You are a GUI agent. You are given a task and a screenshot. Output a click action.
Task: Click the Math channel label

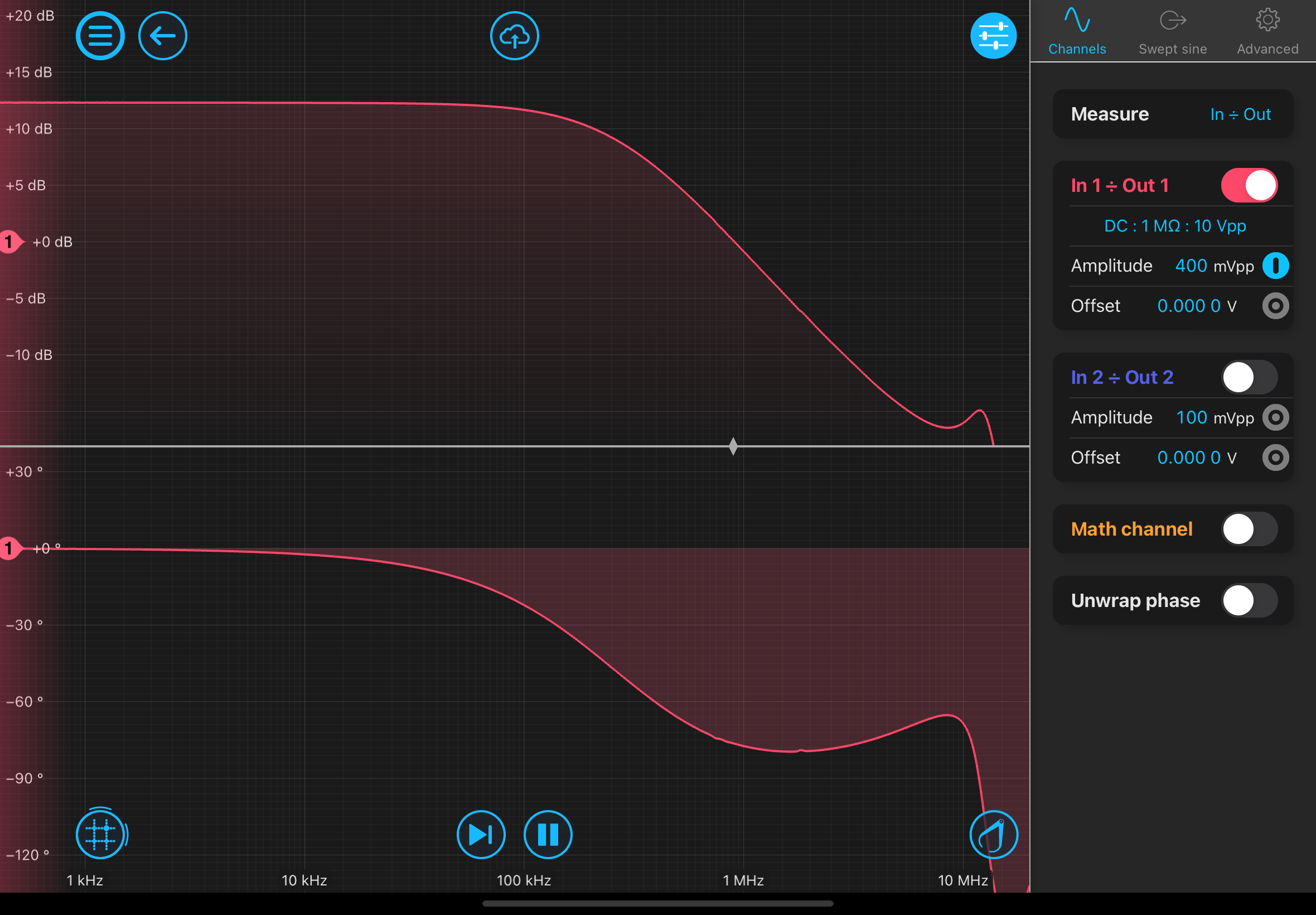[x=1131, y=528]
